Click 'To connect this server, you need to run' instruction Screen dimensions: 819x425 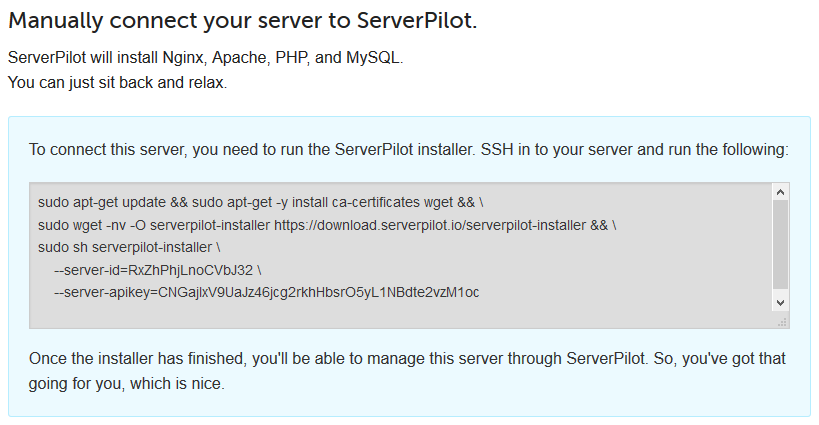pyautogui.click(x=408, y=150)
